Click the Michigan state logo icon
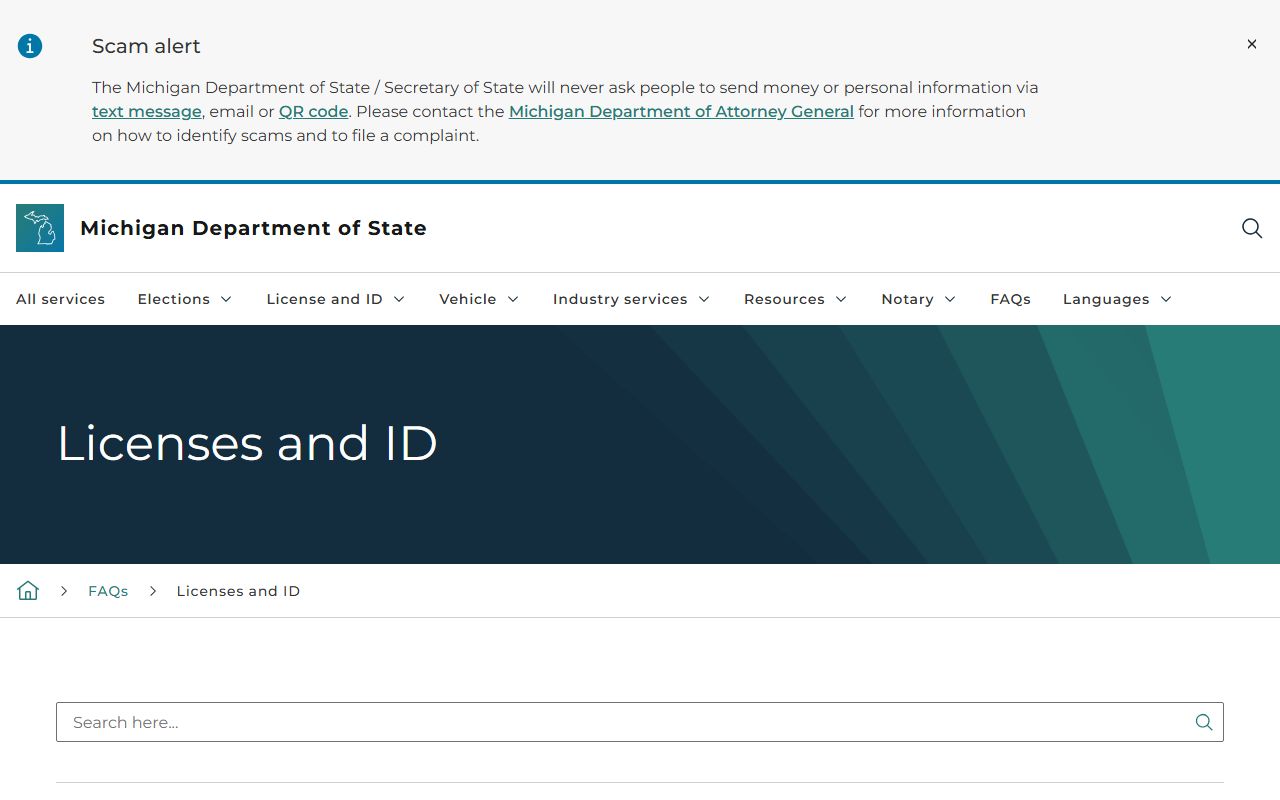 (x=40, y=228)
